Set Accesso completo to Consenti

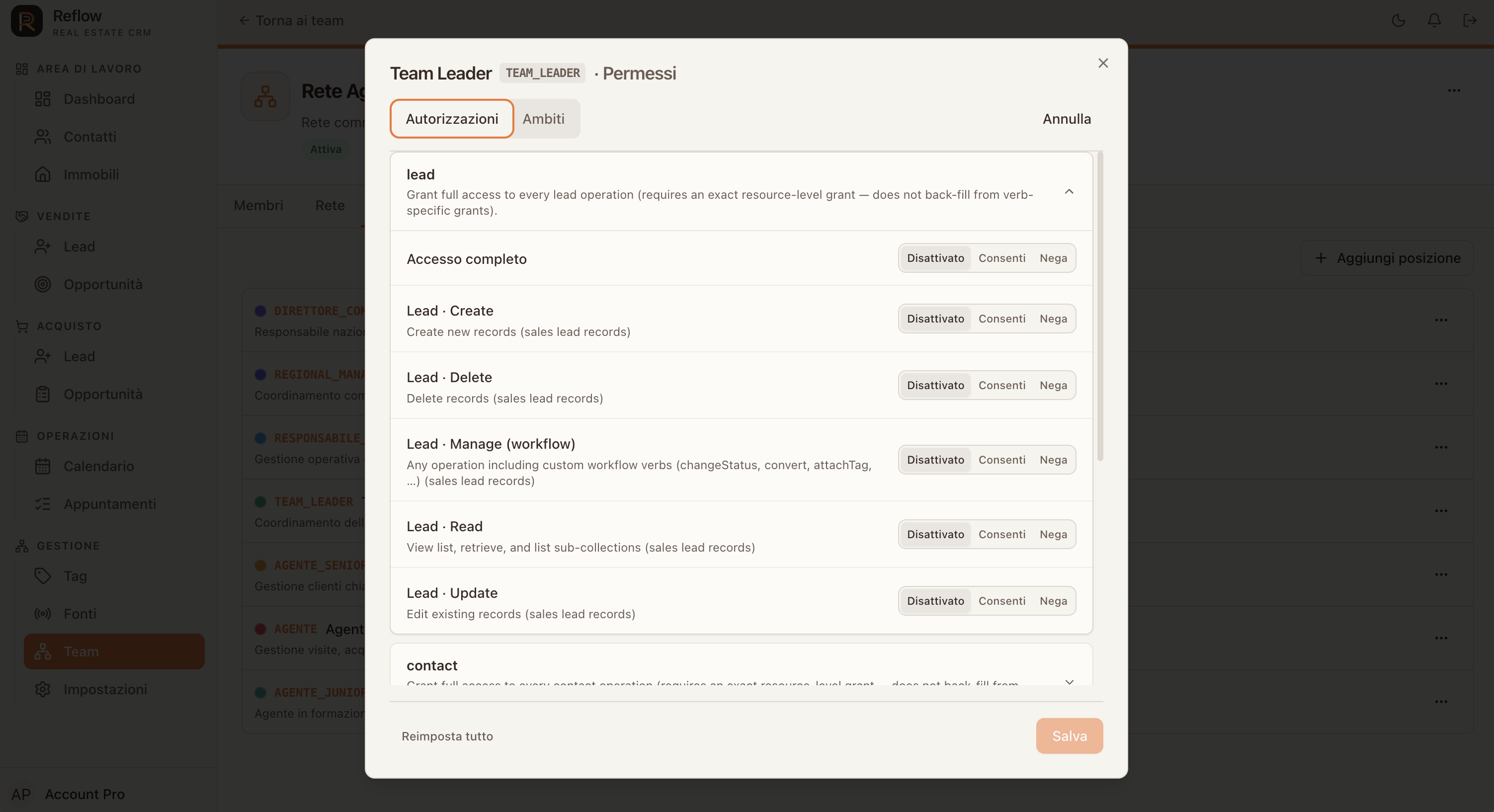point(1001,258)
